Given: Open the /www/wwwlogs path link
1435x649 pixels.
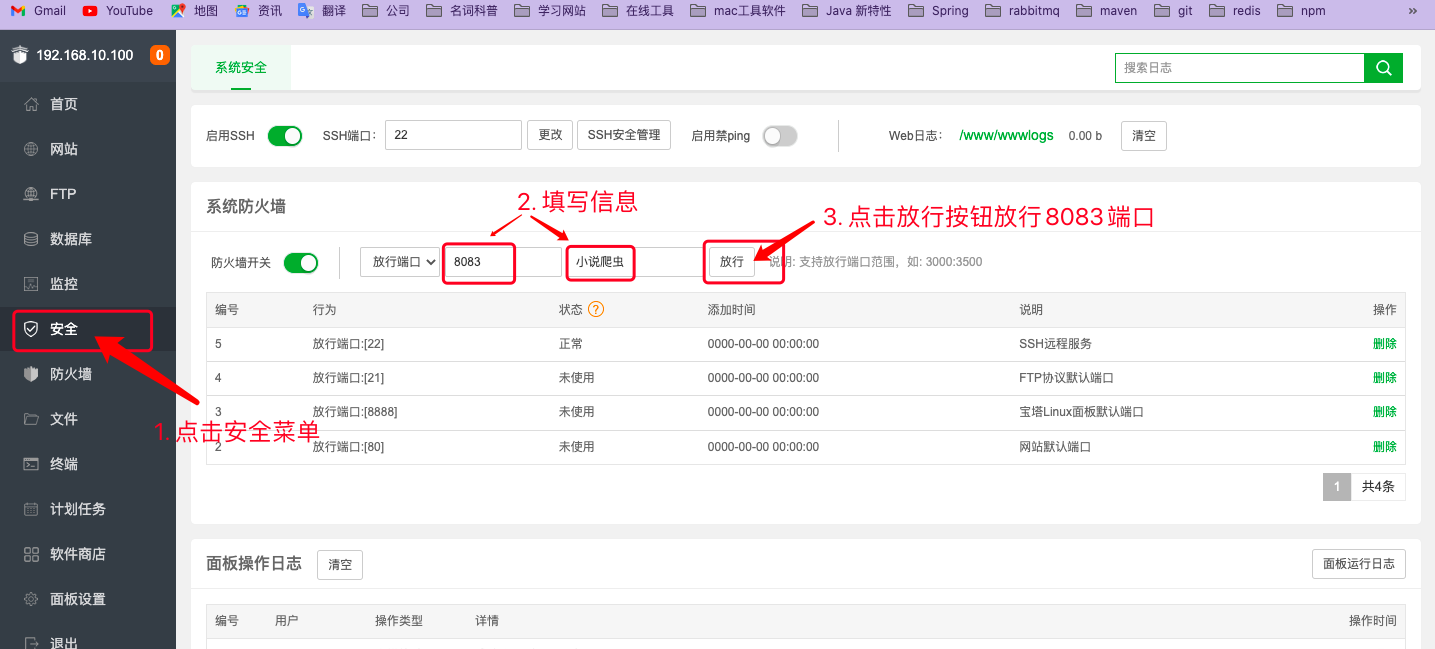Looking at the screenshot, I should 1006,135.
